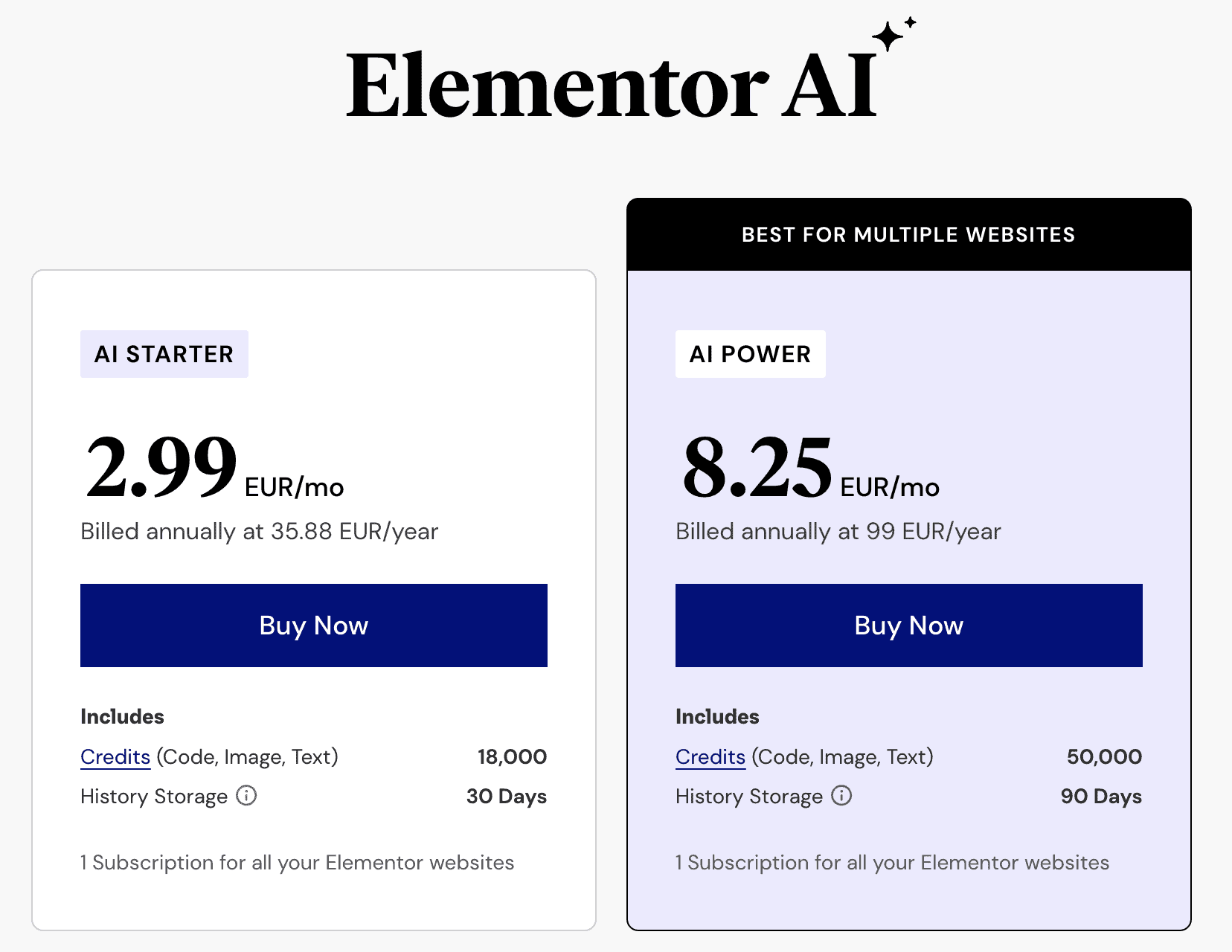Click the 50,000 credits value
This screenshot has width=1232, height=952.
1105,757
